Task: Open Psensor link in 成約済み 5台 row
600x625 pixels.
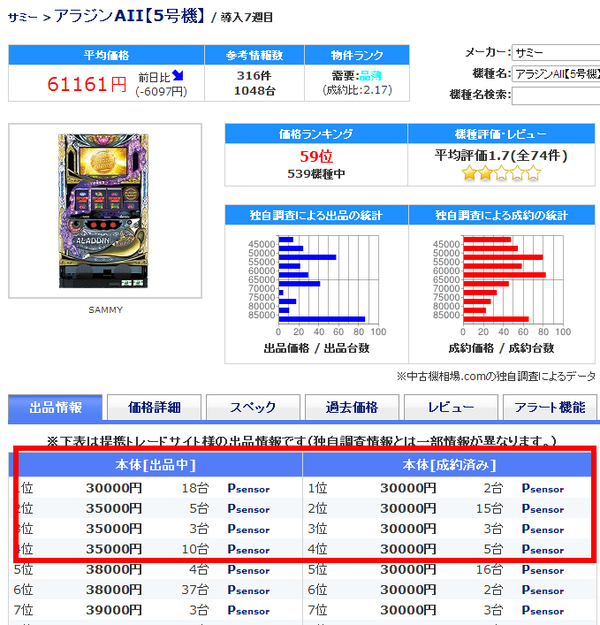Action: pyautogui.click(x=543, y=549)
